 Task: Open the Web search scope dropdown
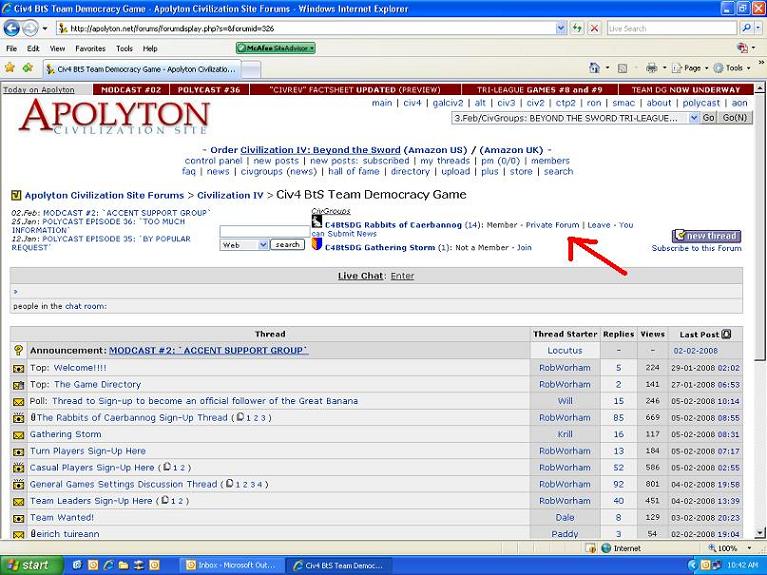coord(263,245)
